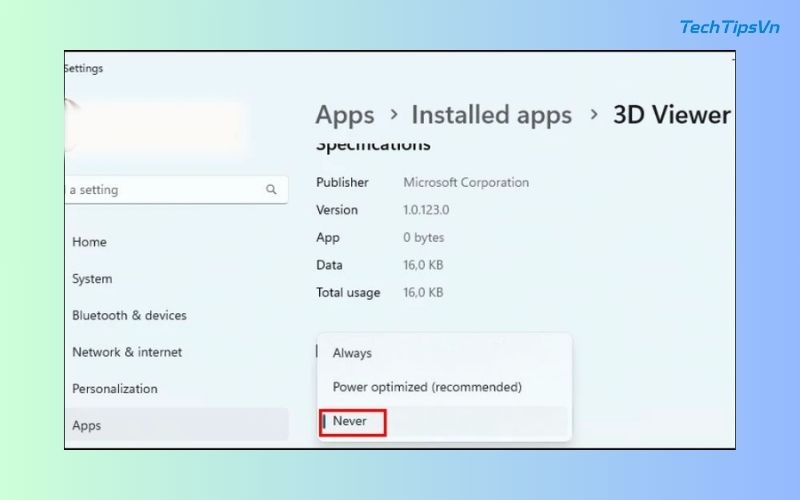The height and width of the screenshot is (500, 800).
Task: Click the App size 0 bytes value
Action: pos(423,238)
